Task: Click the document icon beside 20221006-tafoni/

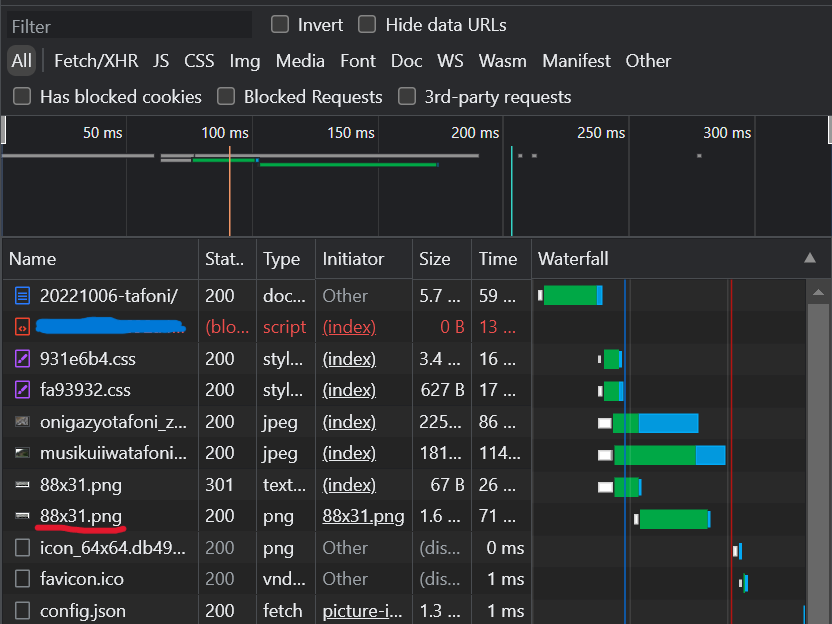Action: point(22,296)
